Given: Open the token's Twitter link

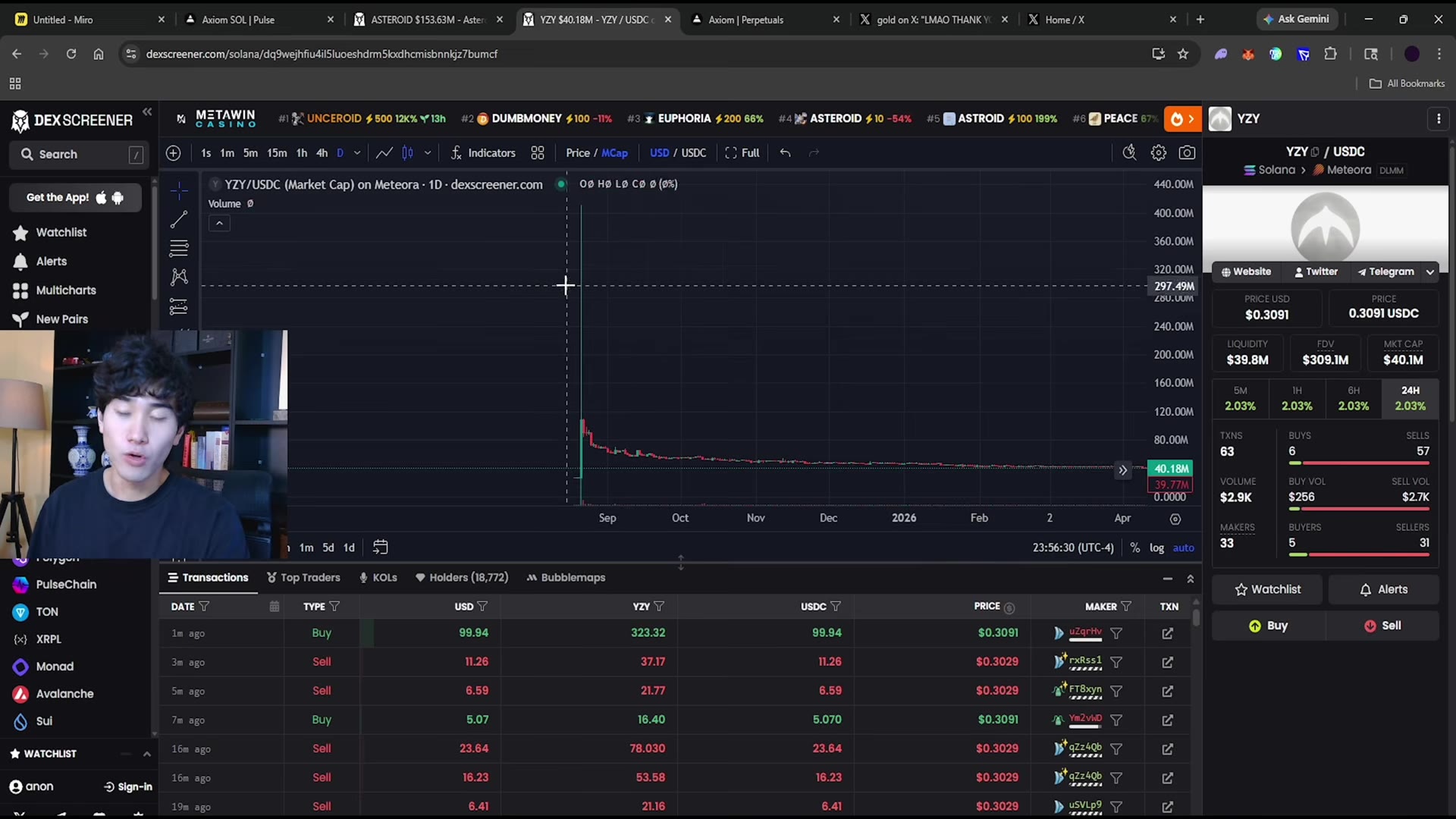Looking at the screenshot, I should click(x=1316, y=271).
